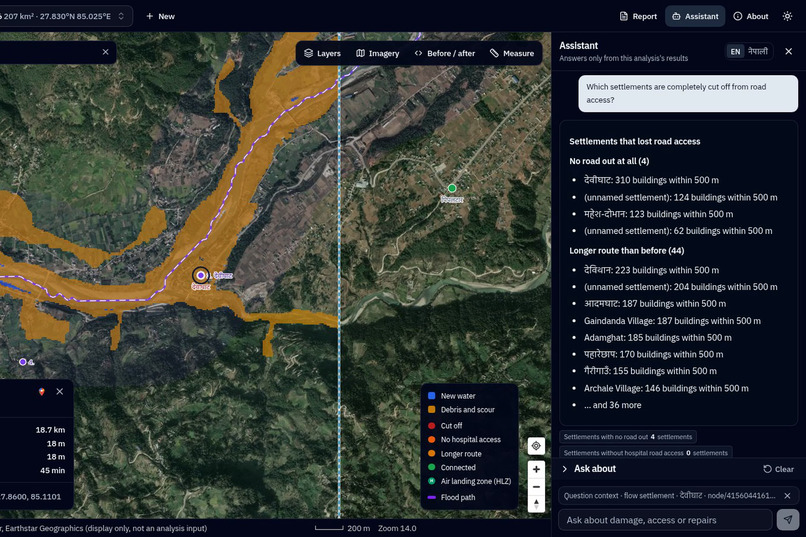
Task: Close the Assistant panel
Action: [x=789, y=51]
